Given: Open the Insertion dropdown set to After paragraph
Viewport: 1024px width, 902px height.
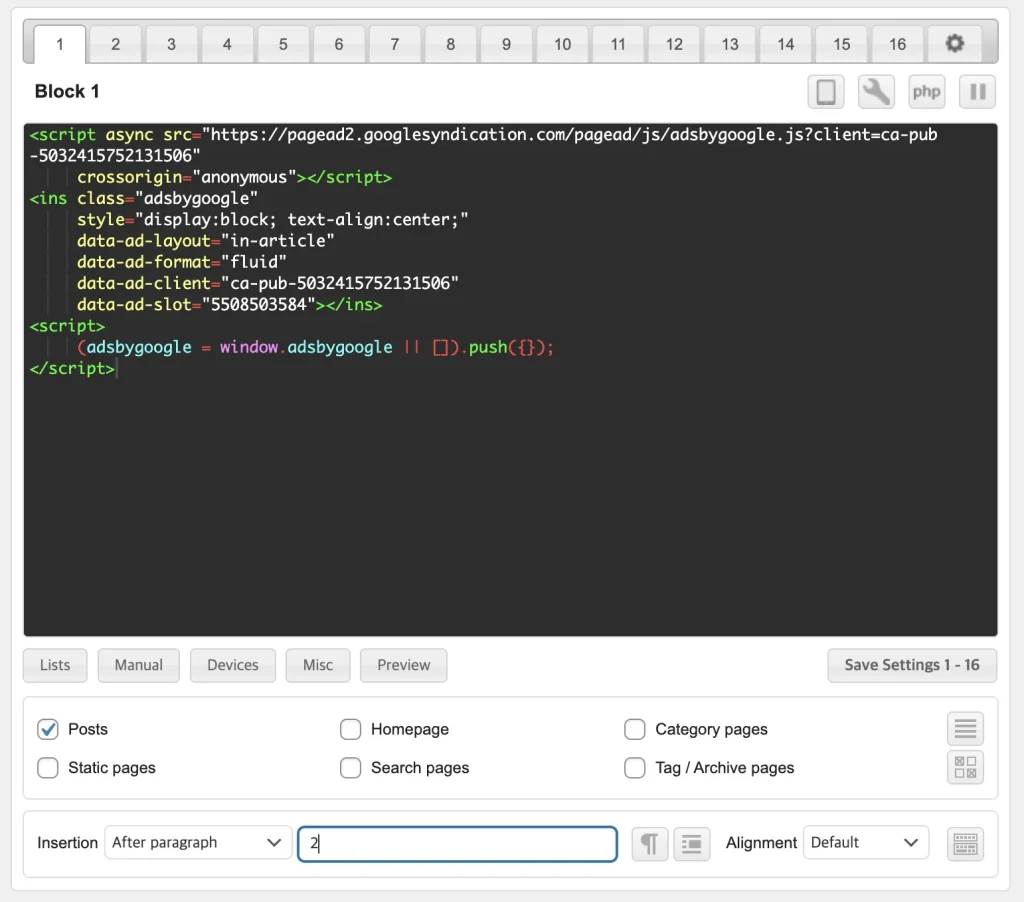Looking at the screenshot, I should (x=198, y=843).
